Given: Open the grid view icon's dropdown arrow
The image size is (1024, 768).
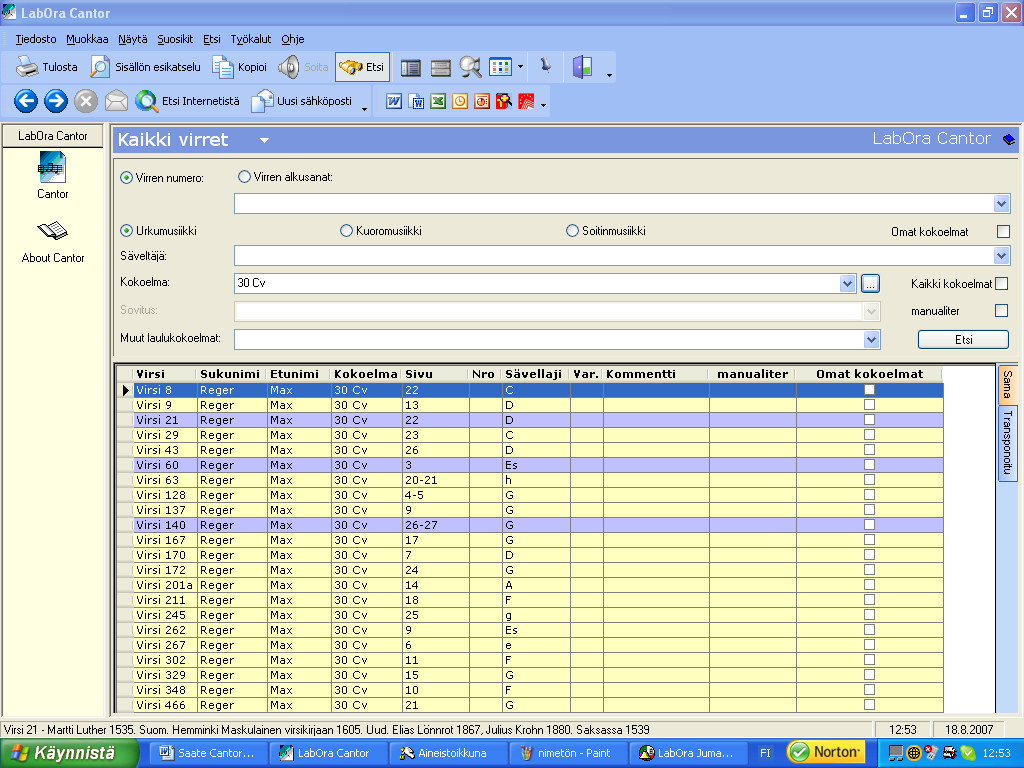Looking at the screenshot, I should [520, 67].
